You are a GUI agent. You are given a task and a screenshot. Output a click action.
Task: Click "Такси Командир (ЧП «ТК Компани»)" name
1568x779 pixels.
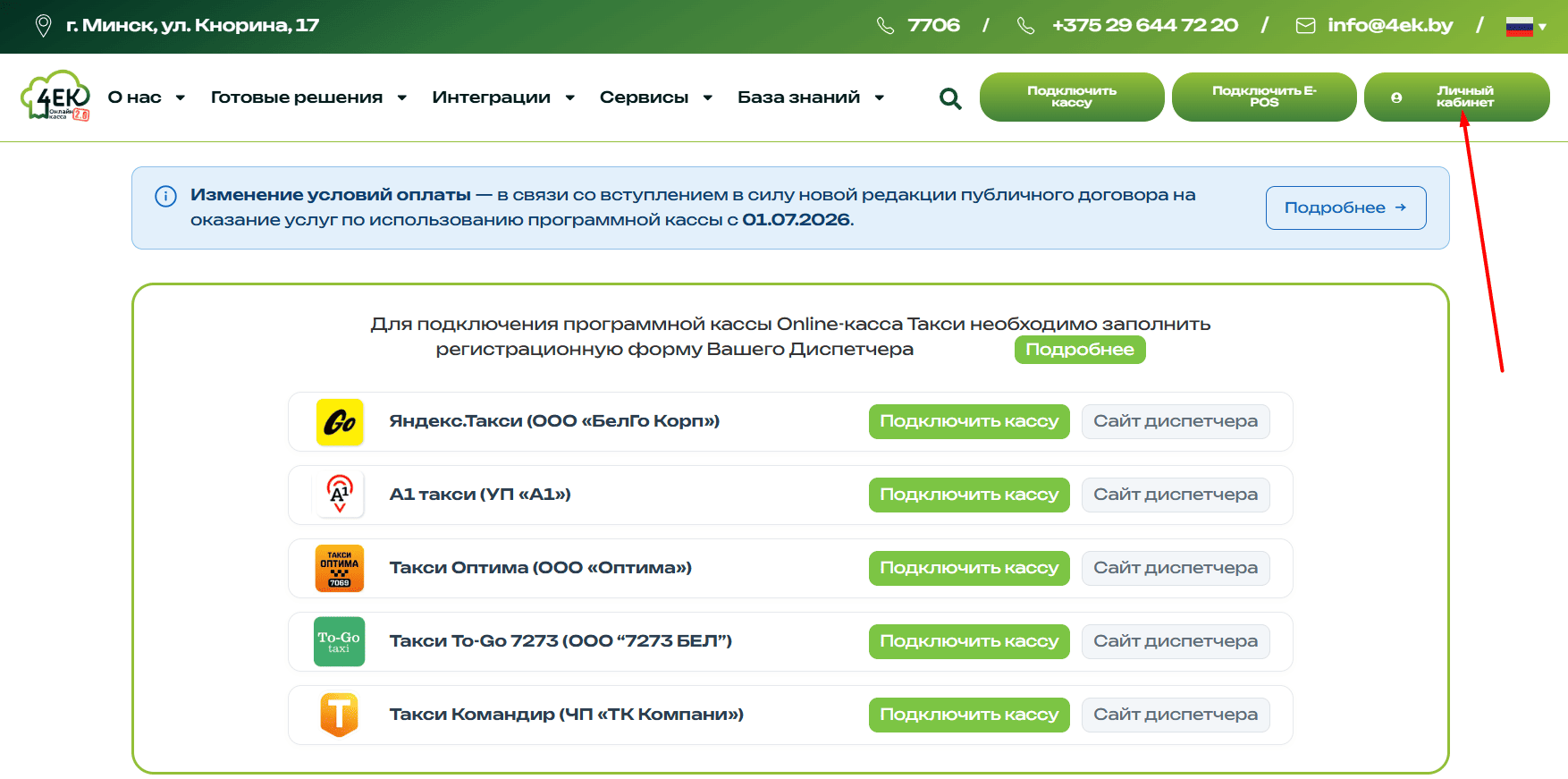(567, 715)
